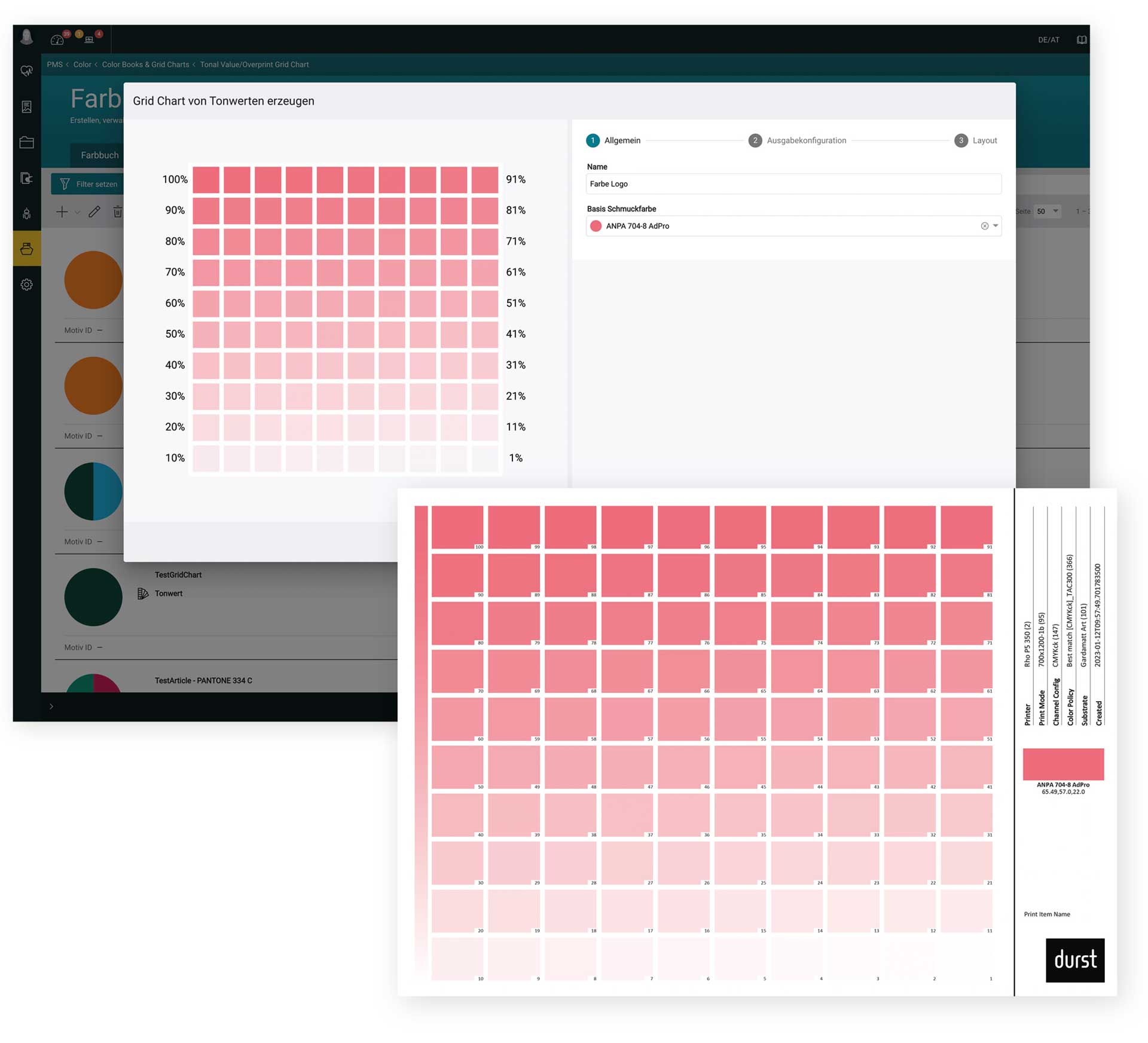
Task: Open the settings gear in sidebar
Action: pyautogui.click(x=26, y=285)
